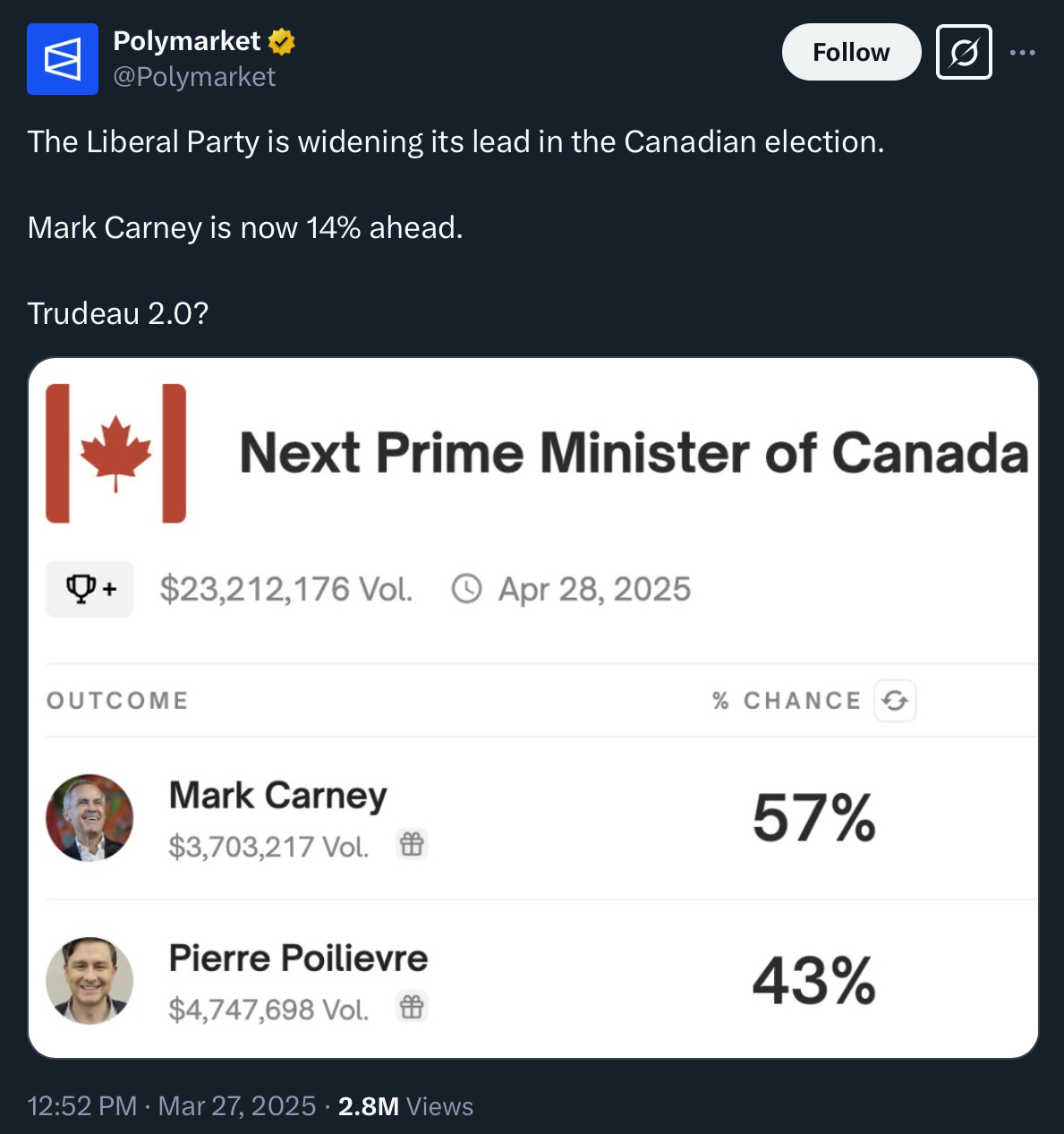Open the Pierre Poilievre outcome row name
The image size is (1064, 1134).
pyautogui.click(x=298, y=959)
